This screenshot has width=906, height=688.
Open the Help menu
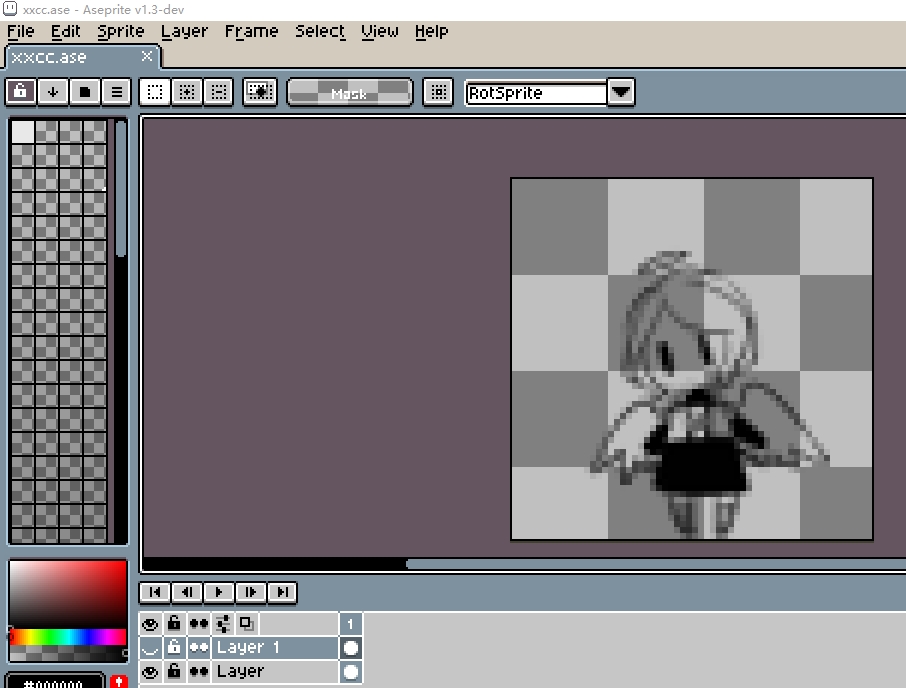[x=431, y=31]
